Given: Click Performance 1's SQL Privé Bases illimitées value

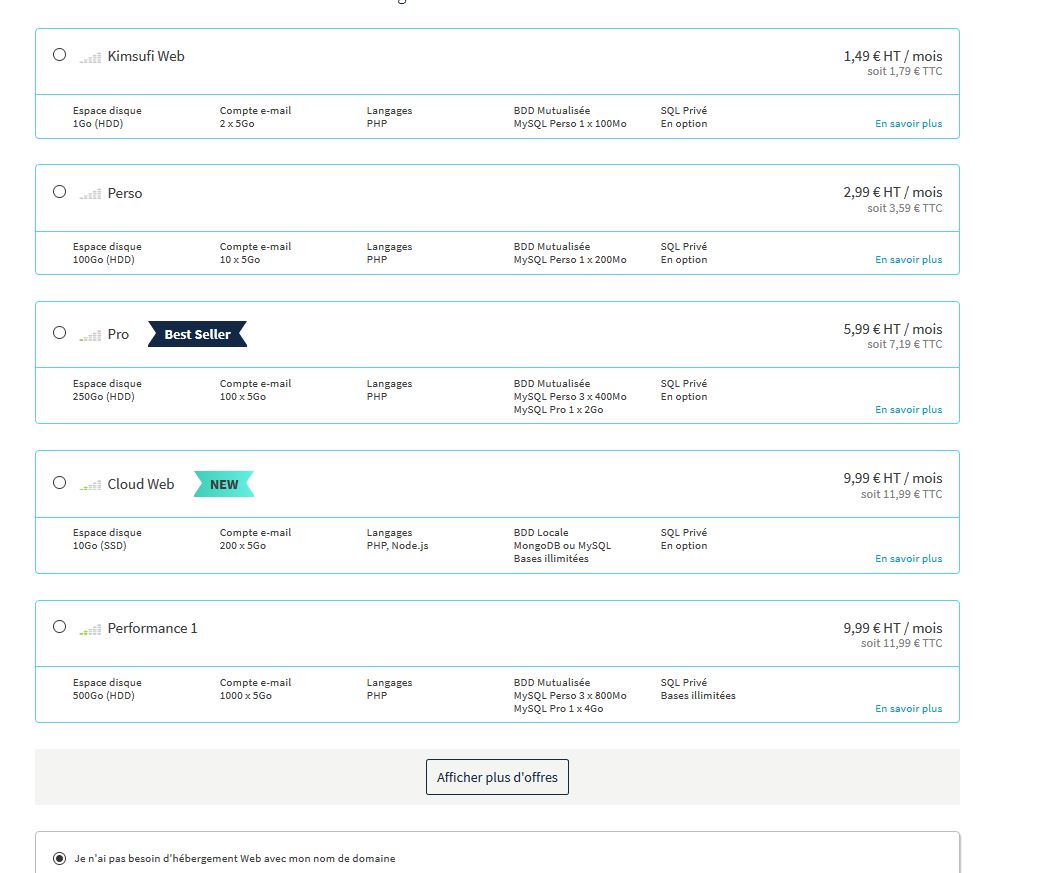Looking at the screenshot, I should point(698,696).
